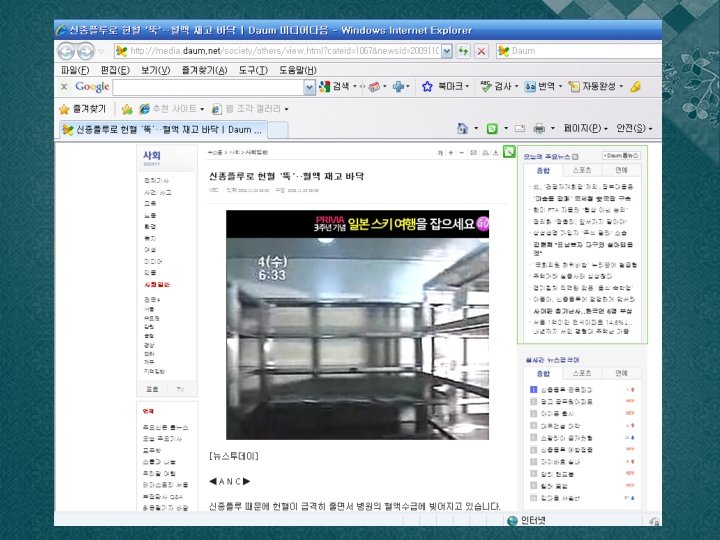The height and width of the screenshot is (540, 720).
Task: Click the email article icon above article
Action: 473,152
